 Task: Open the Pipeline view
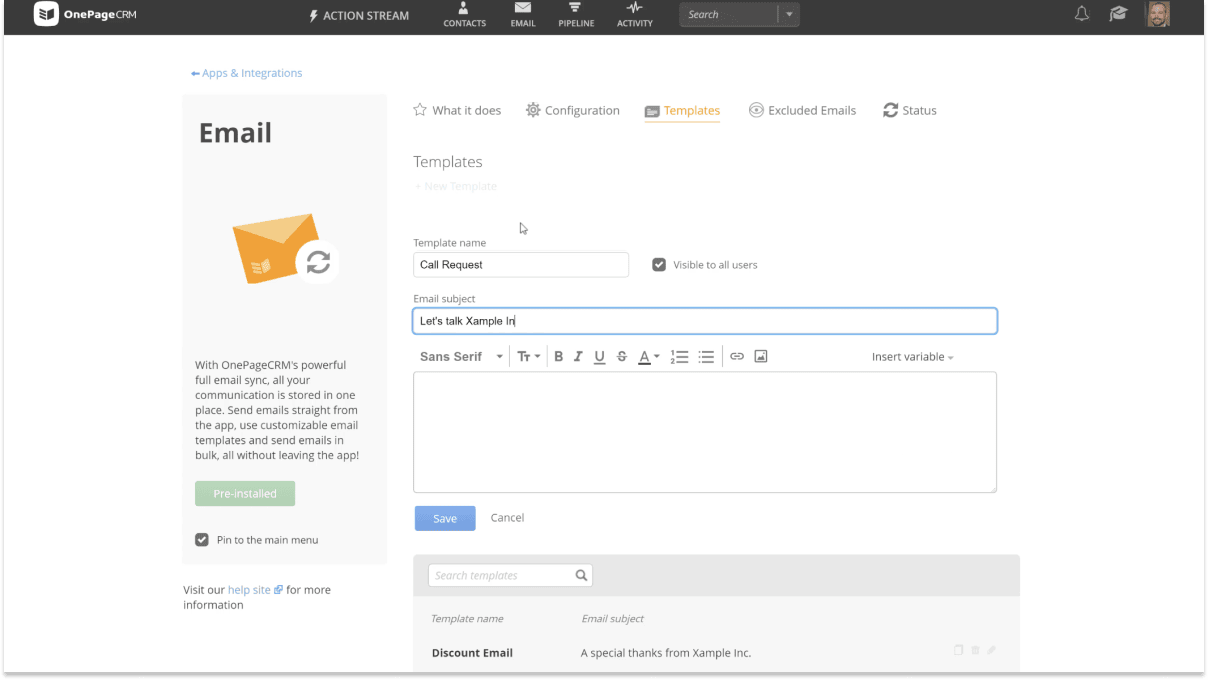coord(576,15)
